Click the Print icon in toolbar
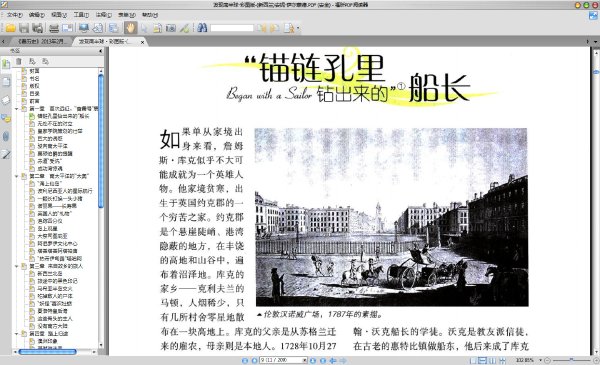 [x=54, y=28]
